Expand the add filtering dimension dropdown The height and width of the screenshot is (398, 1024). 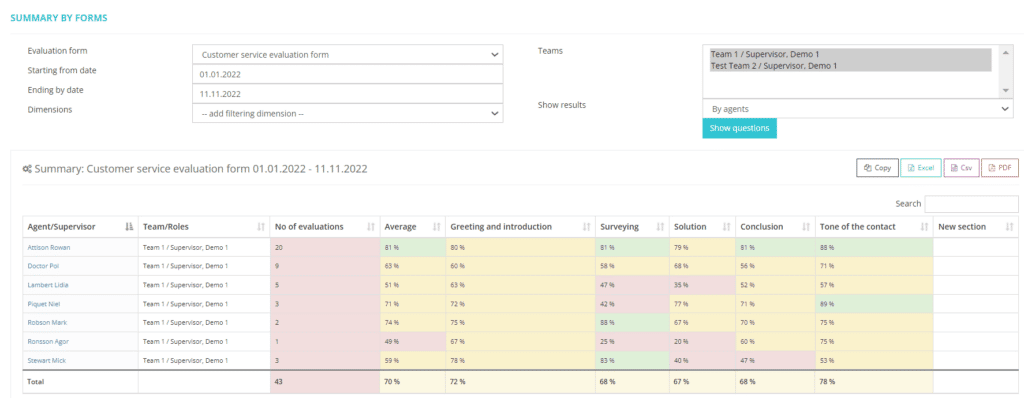348,113
